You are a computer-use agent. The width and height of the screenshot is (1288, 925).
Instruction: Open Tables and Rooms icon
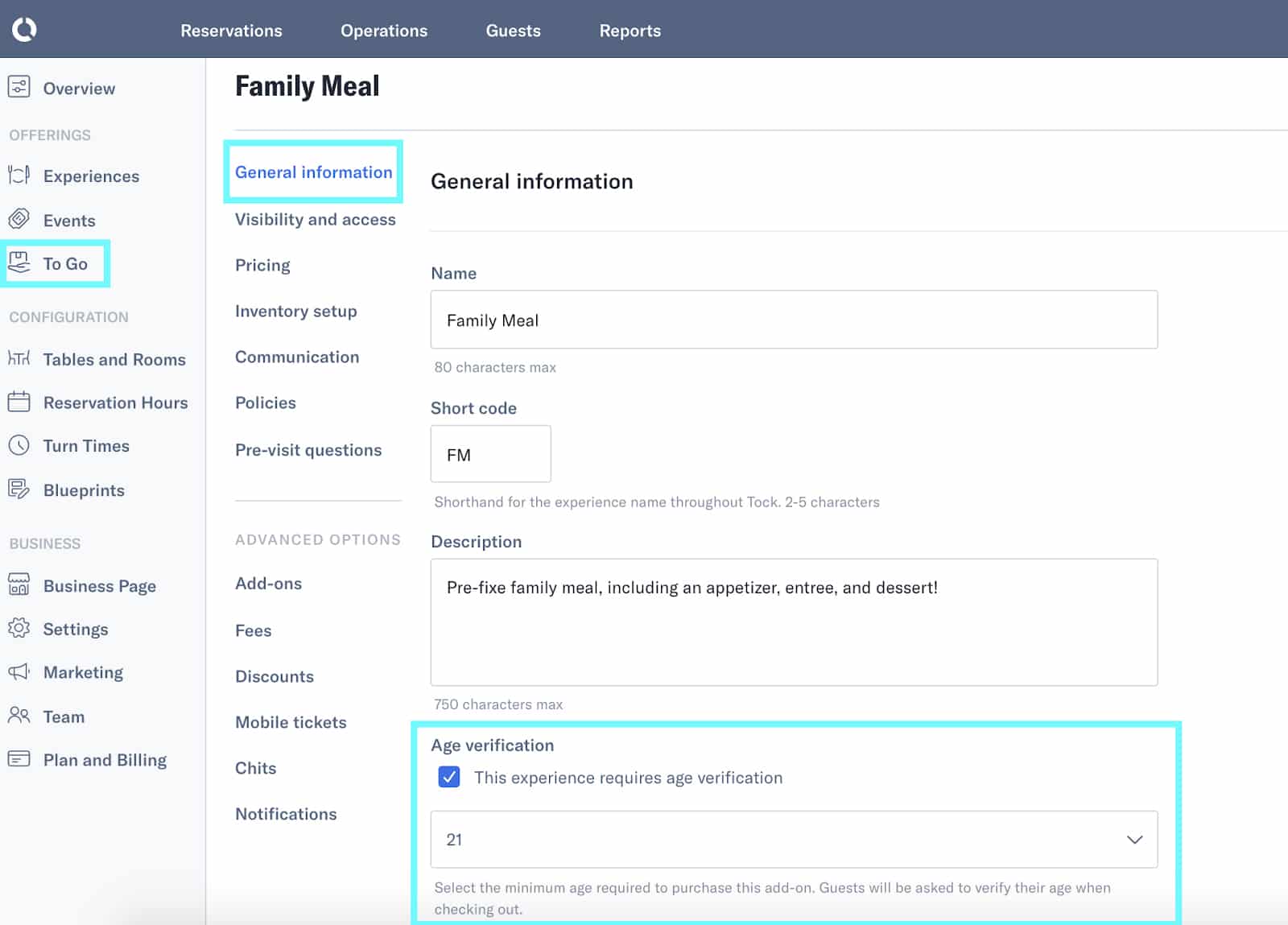[x=19, y=358]
